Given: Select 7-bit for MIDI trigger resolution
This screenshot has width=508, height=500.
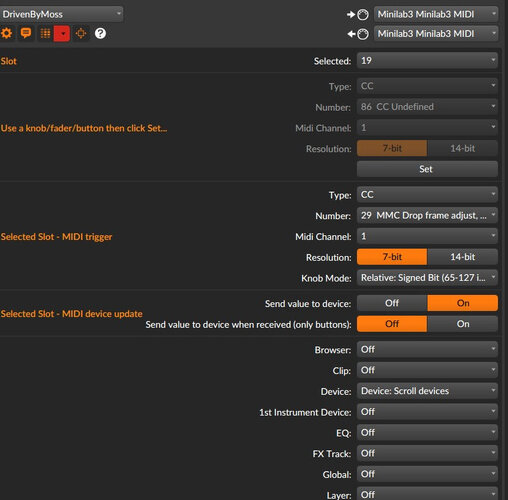Looking at the screenshot, I should [x=392, y=257].
